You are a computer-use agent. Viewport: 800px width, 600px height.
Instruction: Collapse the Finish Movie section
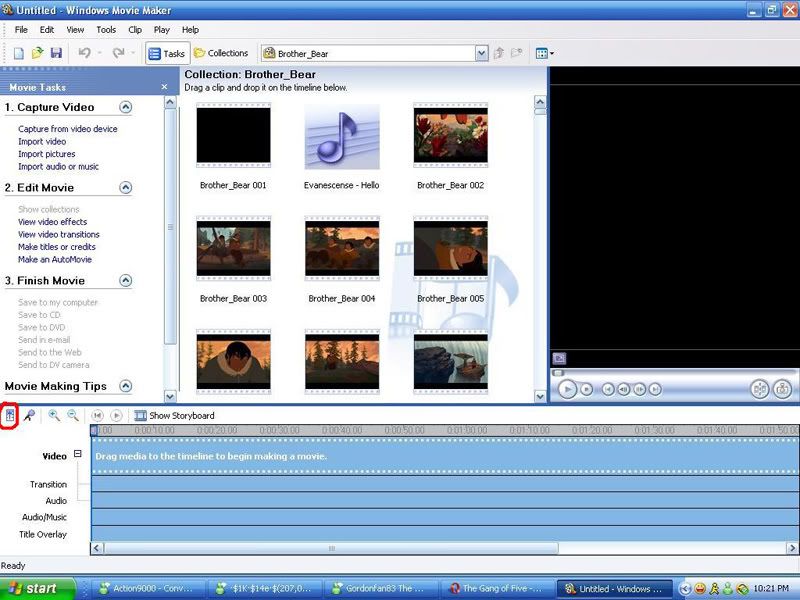pos(126,281)
